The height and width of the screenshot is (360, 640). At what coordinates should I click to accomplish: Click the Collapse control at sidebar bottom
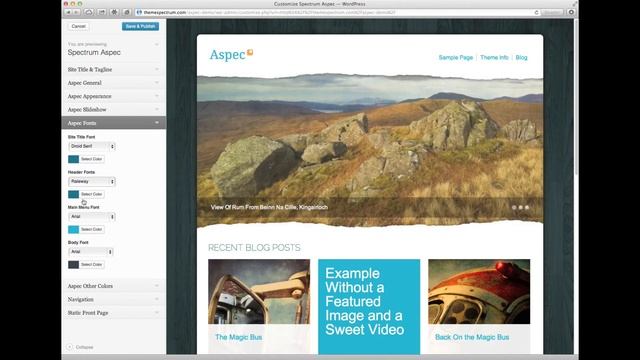click(x=80, y=347)
